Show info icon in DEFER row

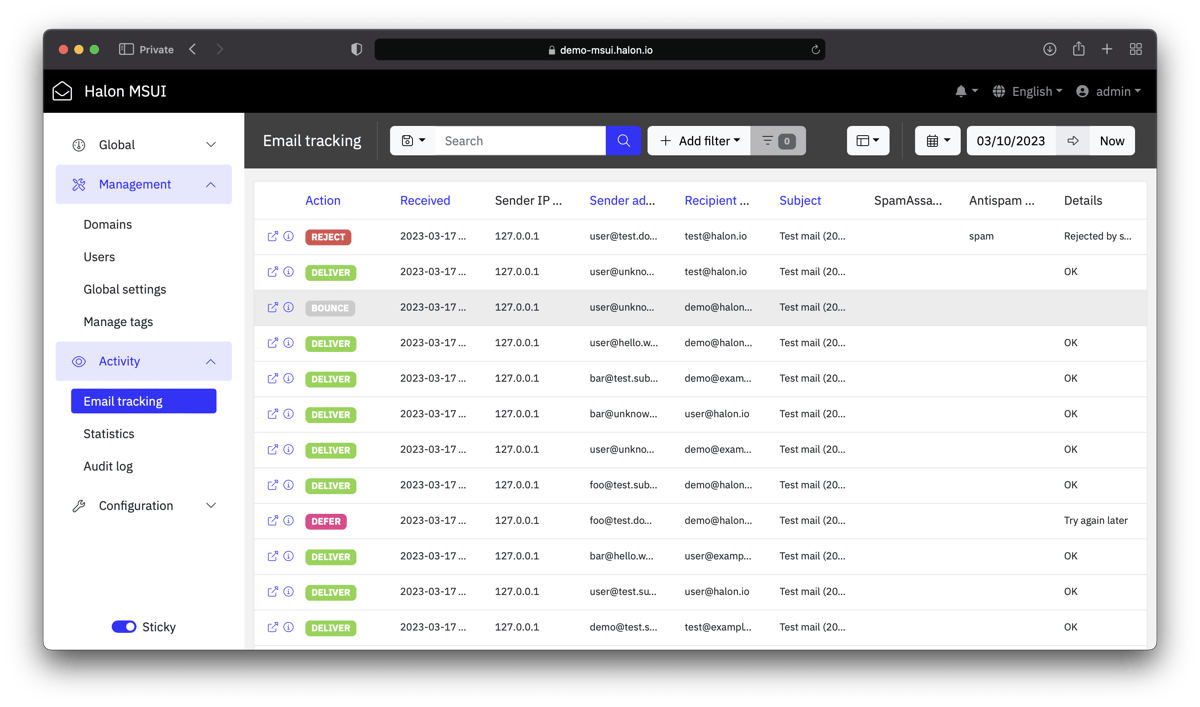point(288,521)
